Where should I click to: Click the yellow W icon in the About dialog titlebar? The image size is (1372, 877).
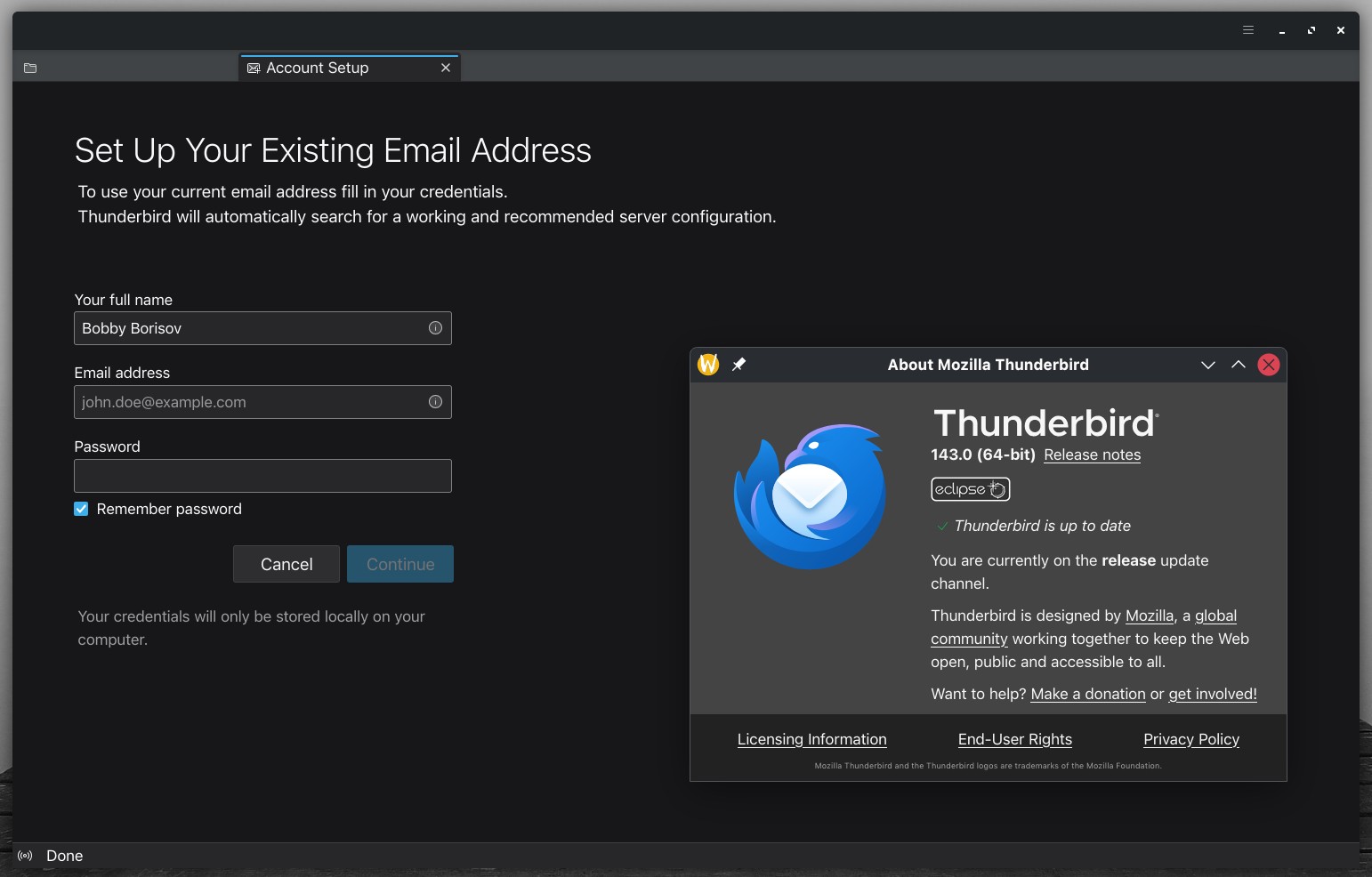708,365
